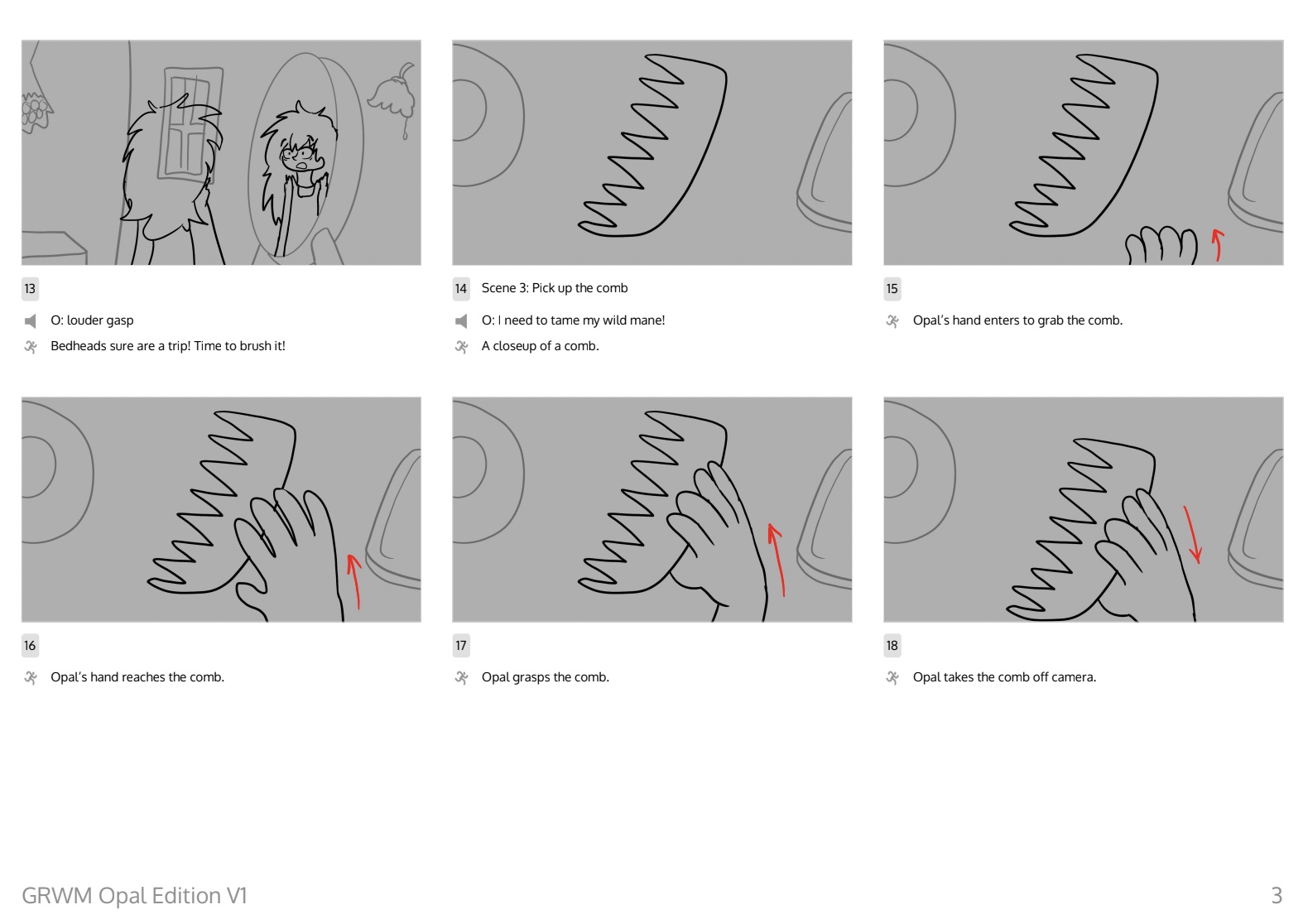Select frame number badge 17
Viewport: 1308px width, 924px height.
(x=461, y=646)
